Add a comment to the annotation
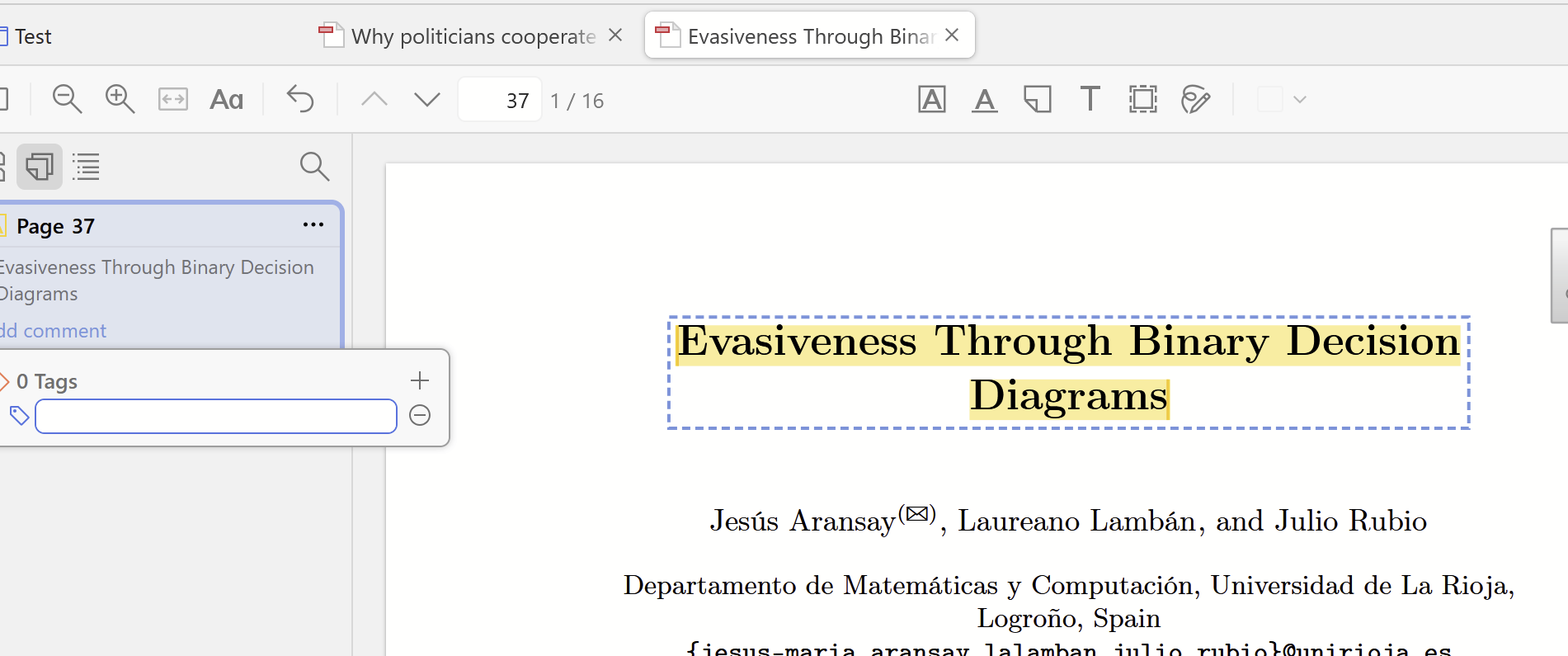 pyautogui.click(x=54, y=331)
